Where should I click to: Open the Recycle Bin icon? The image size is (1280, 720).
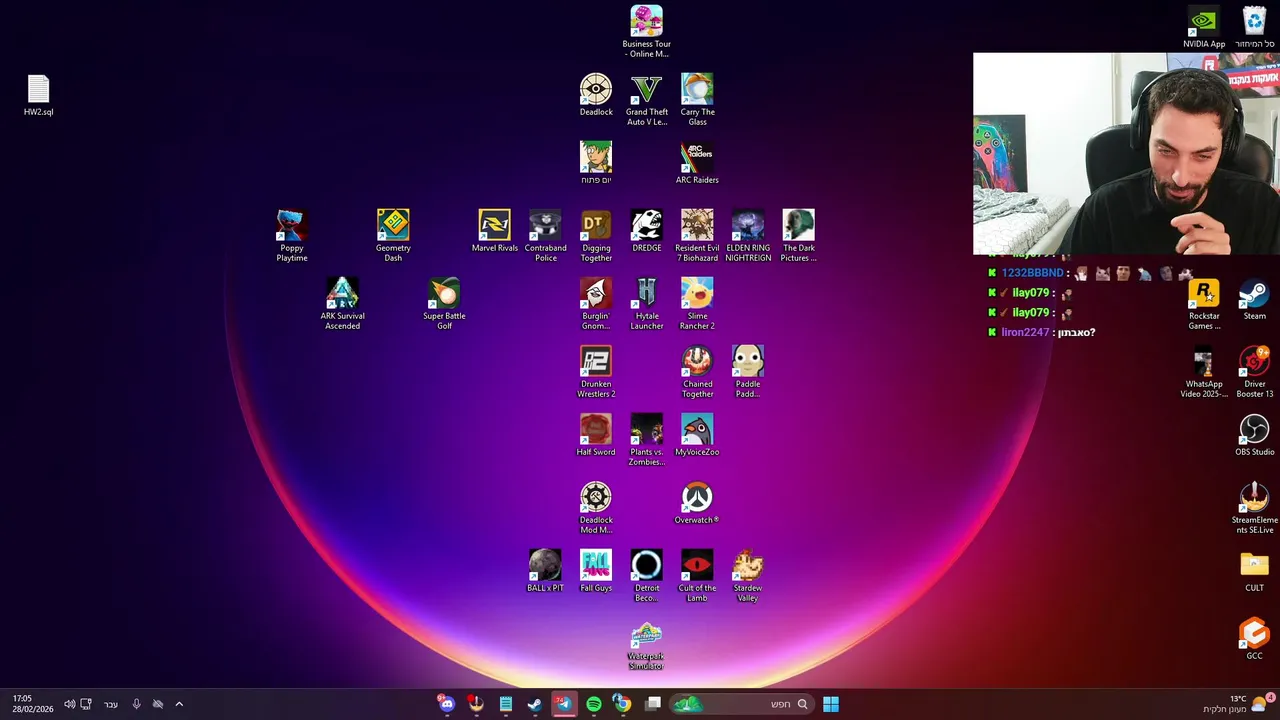pyautogui.click(x=1254, y=27)
